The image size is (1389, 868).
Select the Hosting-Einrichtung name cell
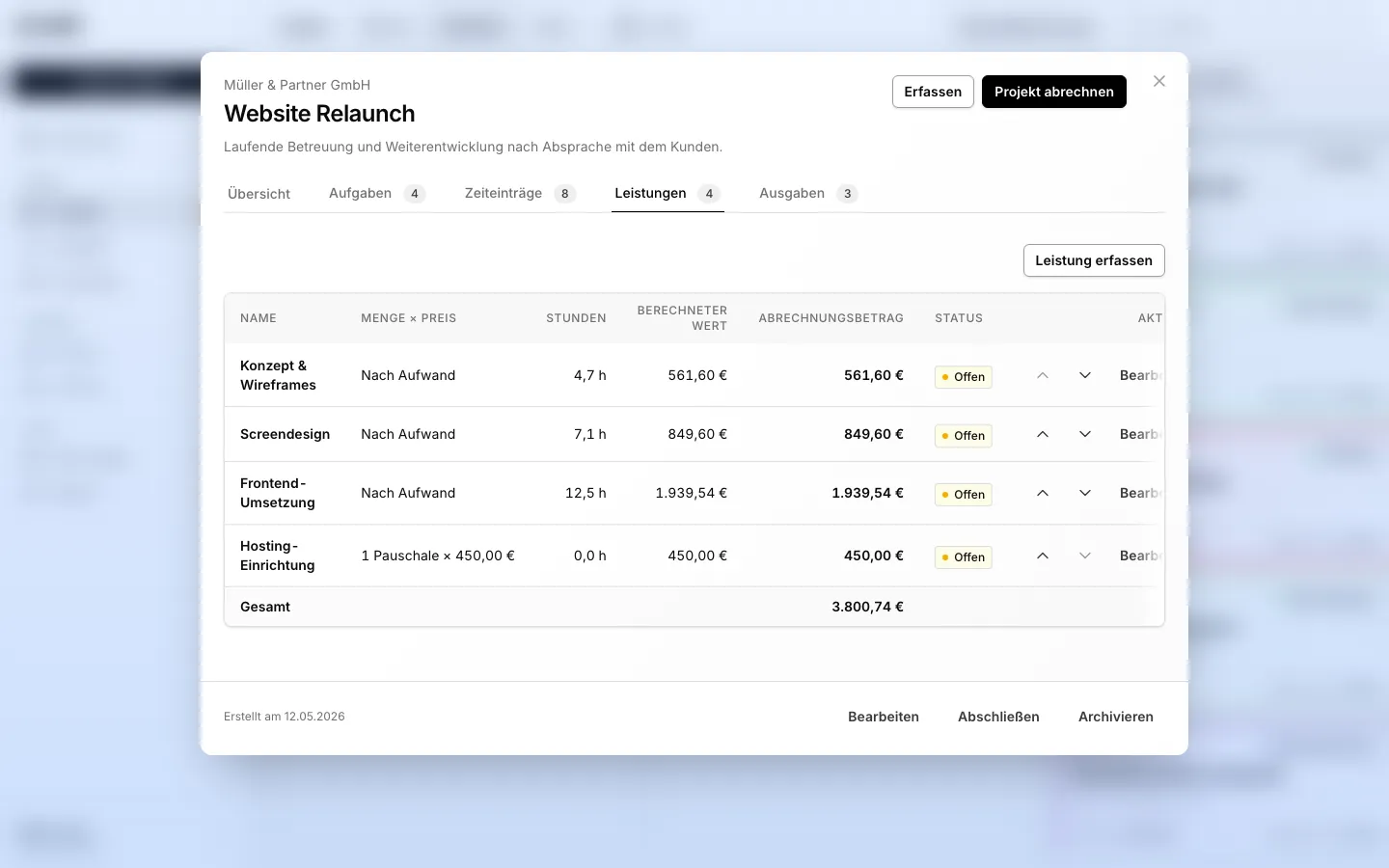coord(278,556)
